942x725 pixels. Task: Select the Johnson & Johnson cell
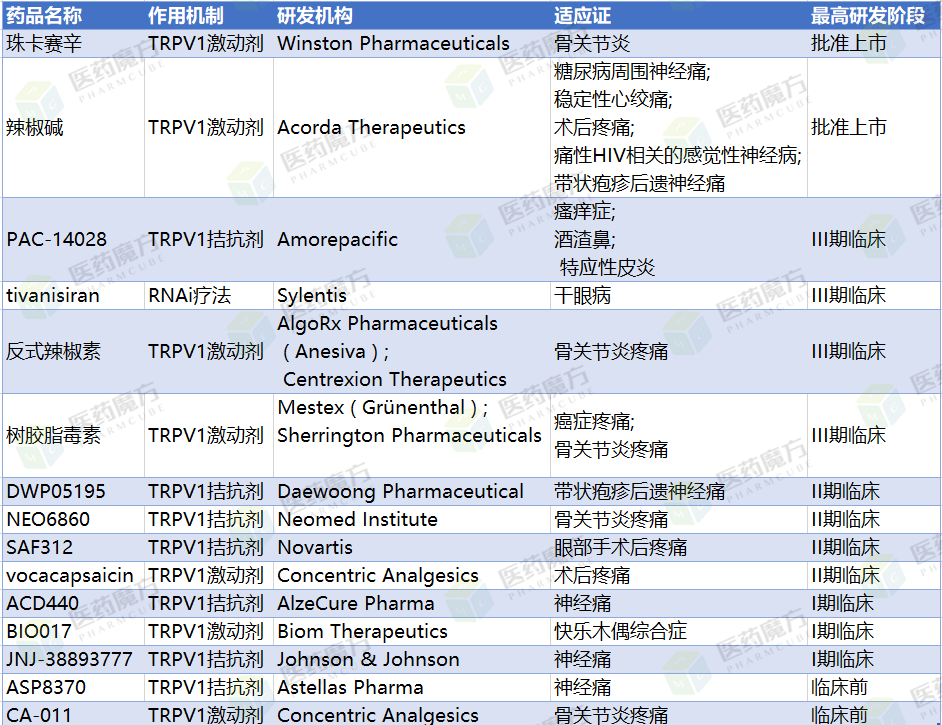tap(368, 660)
